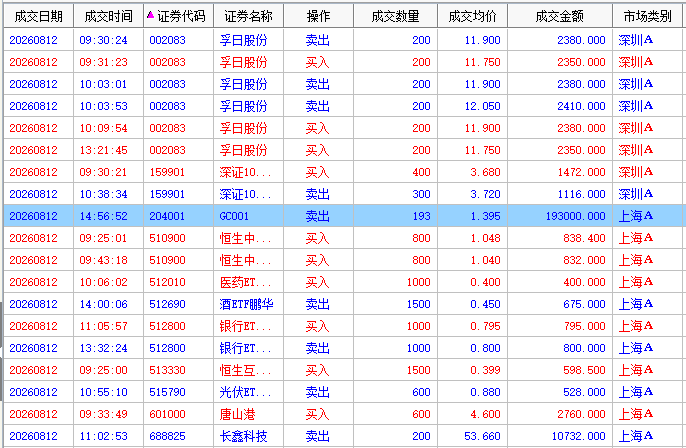686x448 pixels.
Task: Click amount 193000.000 in GC001 row
Action: pyautogui.click(x=575, y=216)
